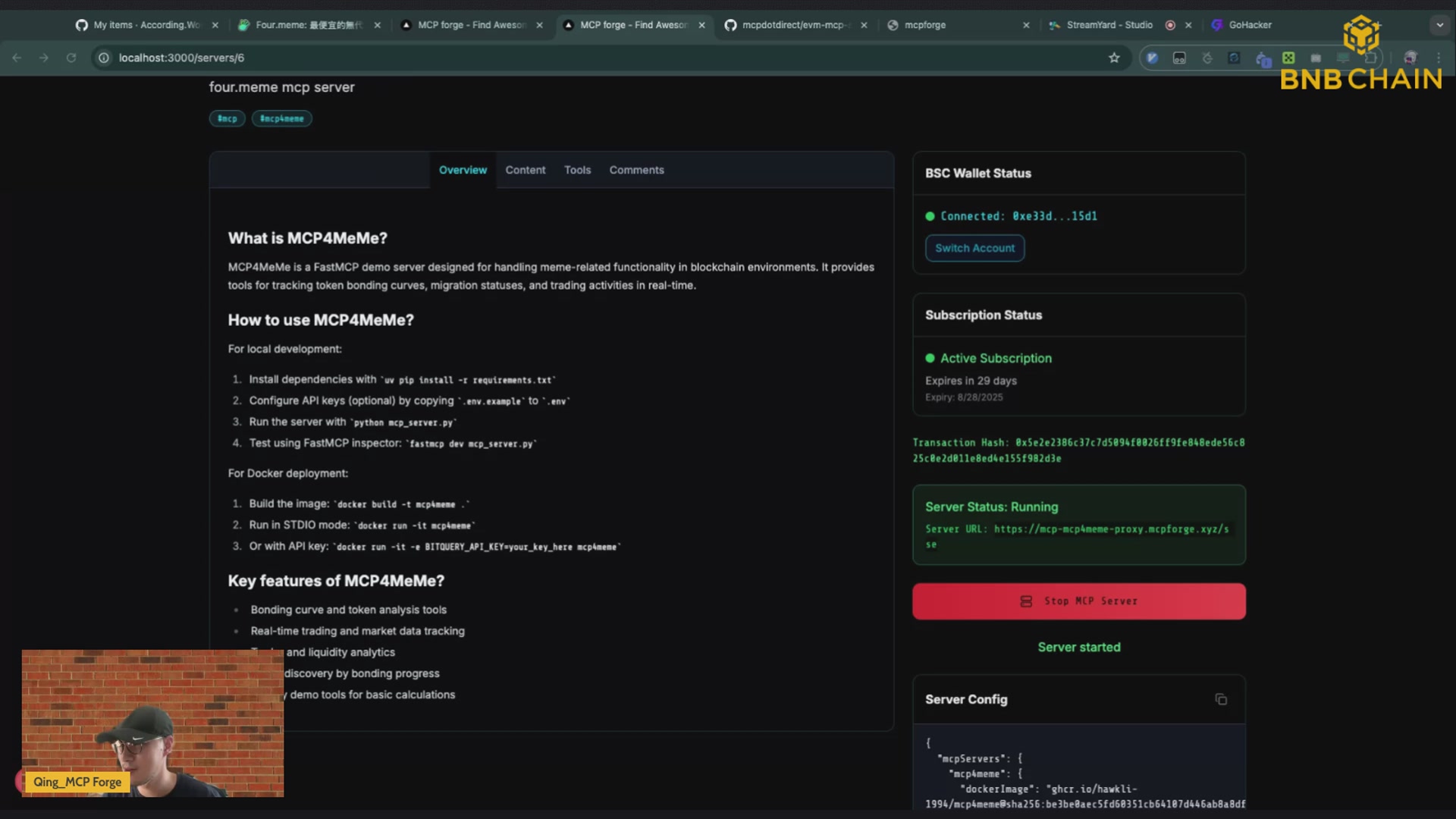Screen dimensions: 1456x819
Task: Open the Content tab
Action: click(526, 170)
